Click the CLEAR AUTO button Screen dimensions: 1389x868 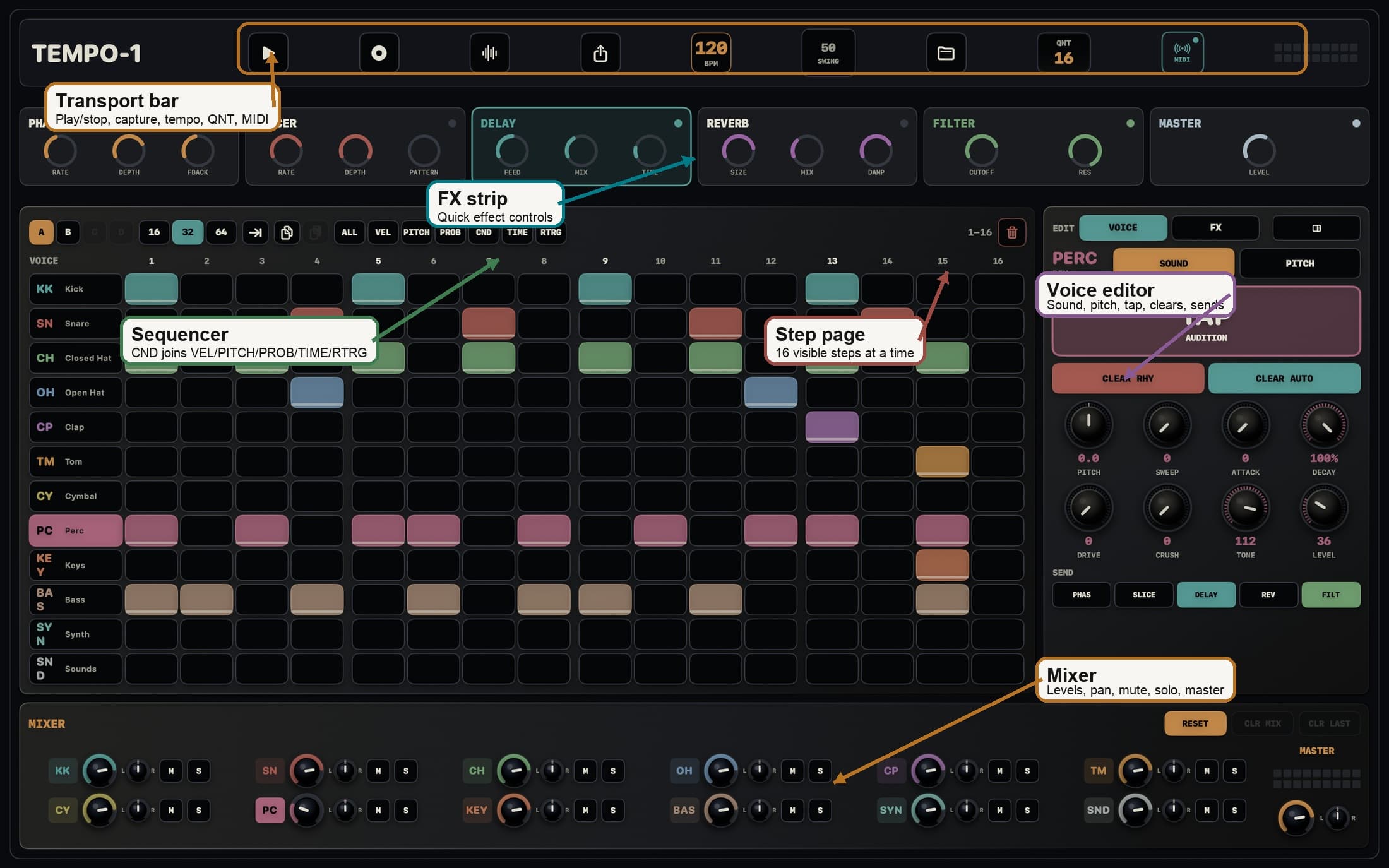(1284, 378)
